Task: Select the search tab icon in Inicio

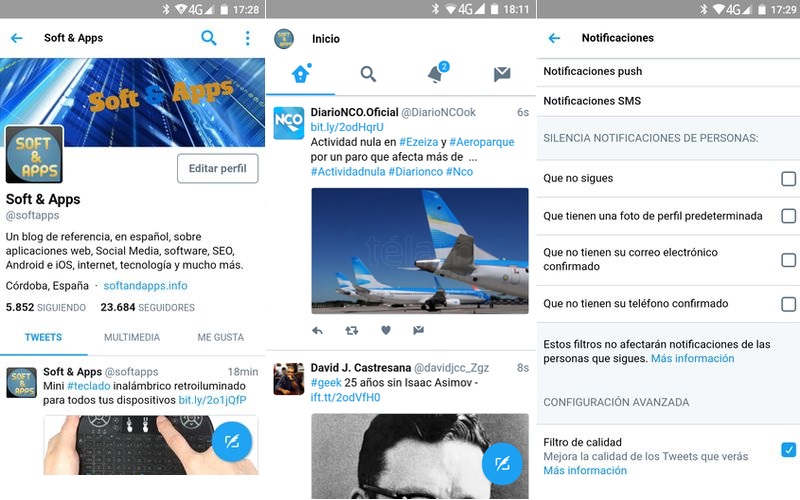Action: pos(368,74)
